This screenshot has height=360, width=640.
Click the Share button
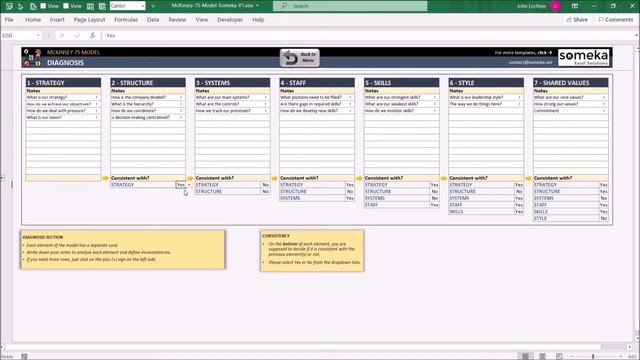coord(577,20)
